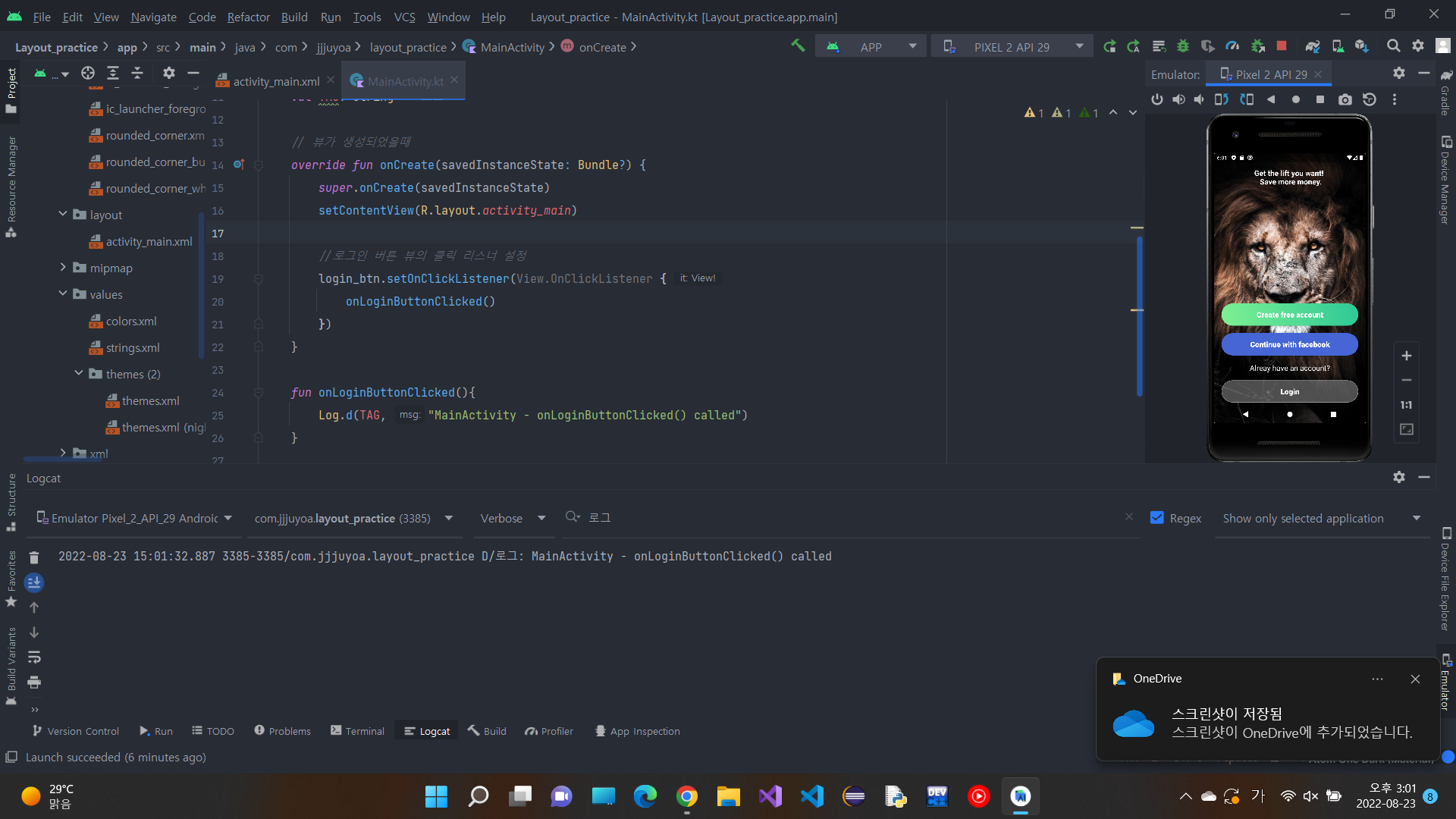Click the Debug app bug icon

pyautogui.click(x=1182, y=46)
